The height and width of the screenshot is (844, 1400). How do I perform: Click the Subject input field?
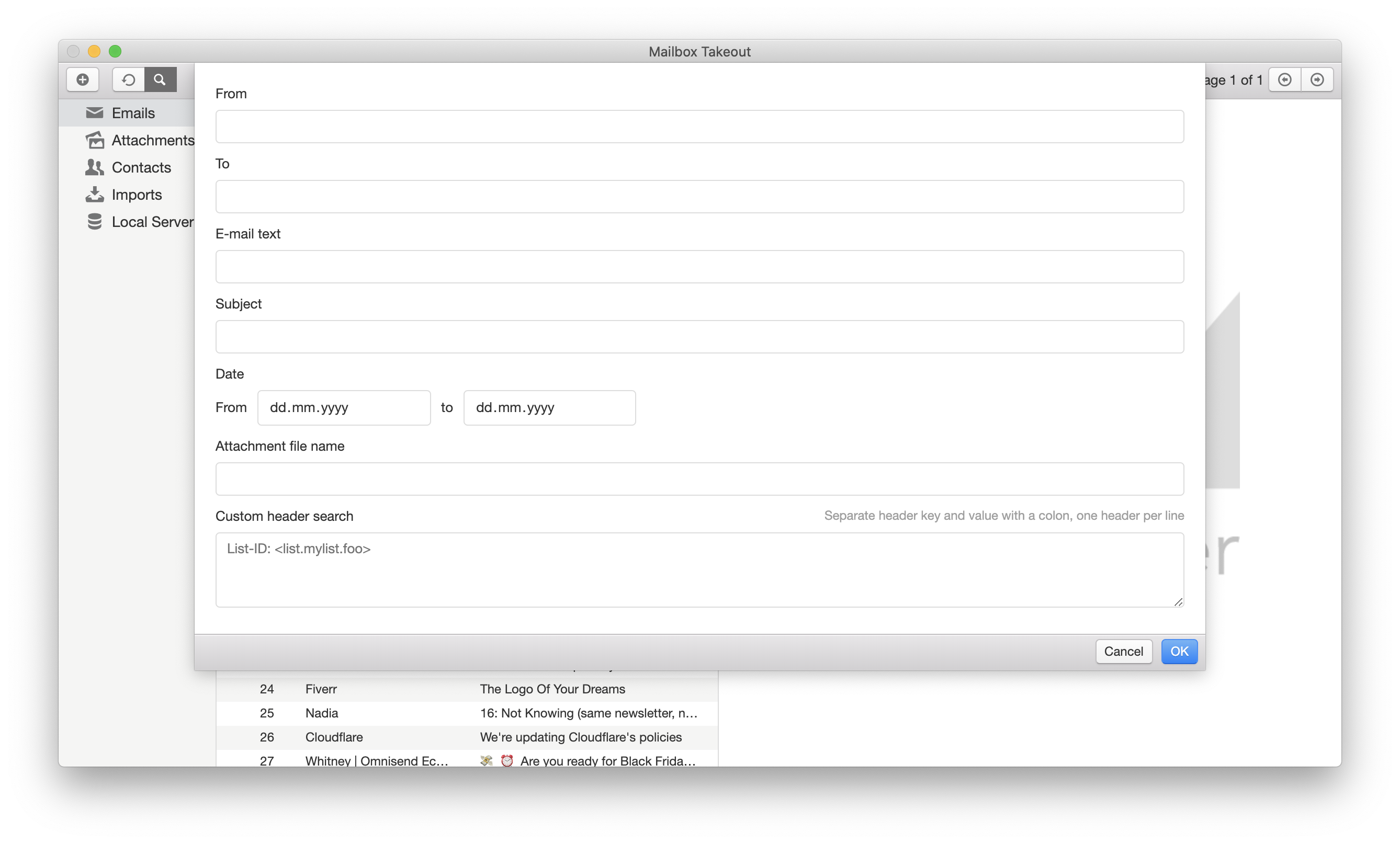[699, 337]
